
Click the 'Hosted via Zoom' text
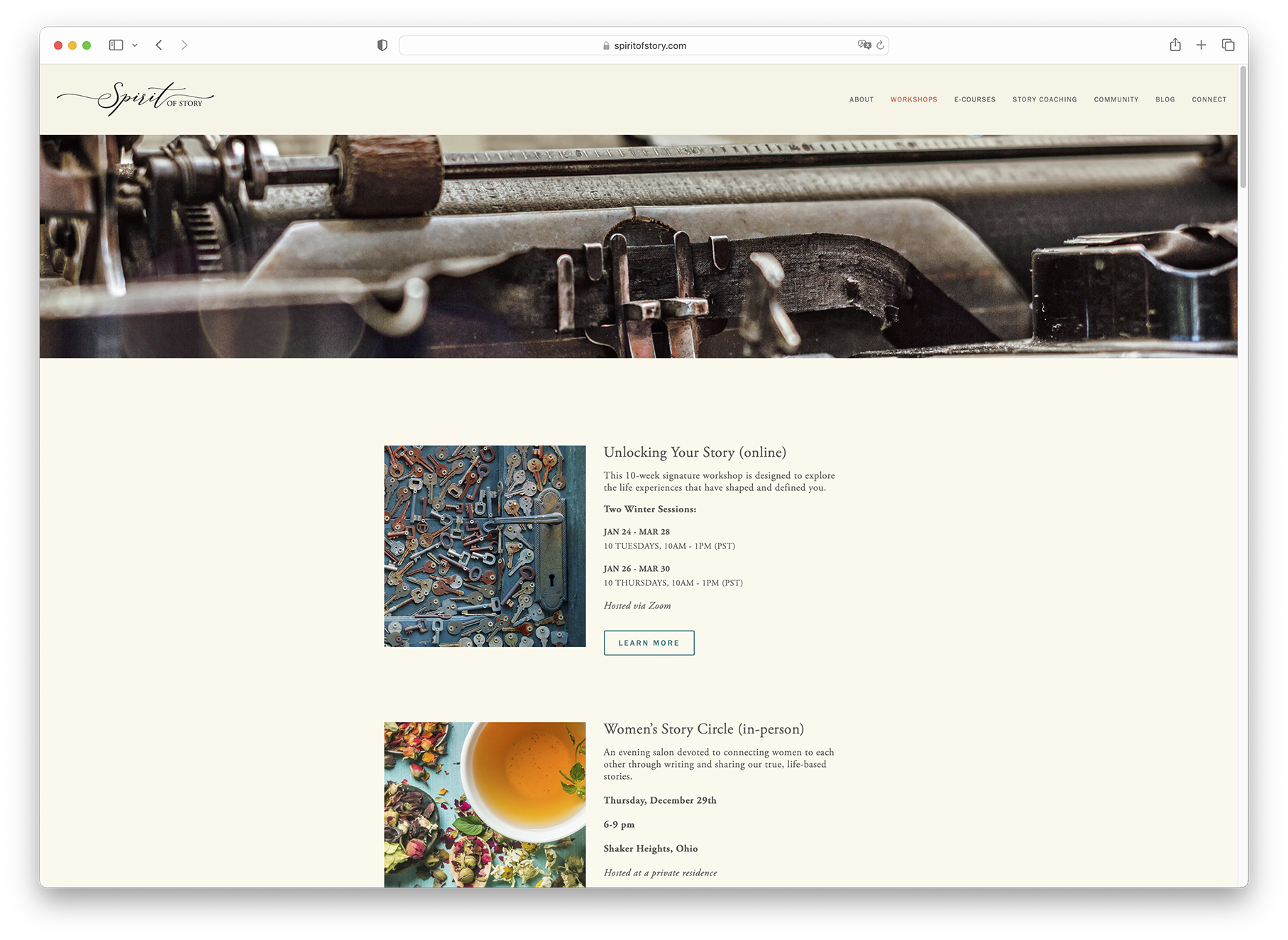tap(637, 606)
